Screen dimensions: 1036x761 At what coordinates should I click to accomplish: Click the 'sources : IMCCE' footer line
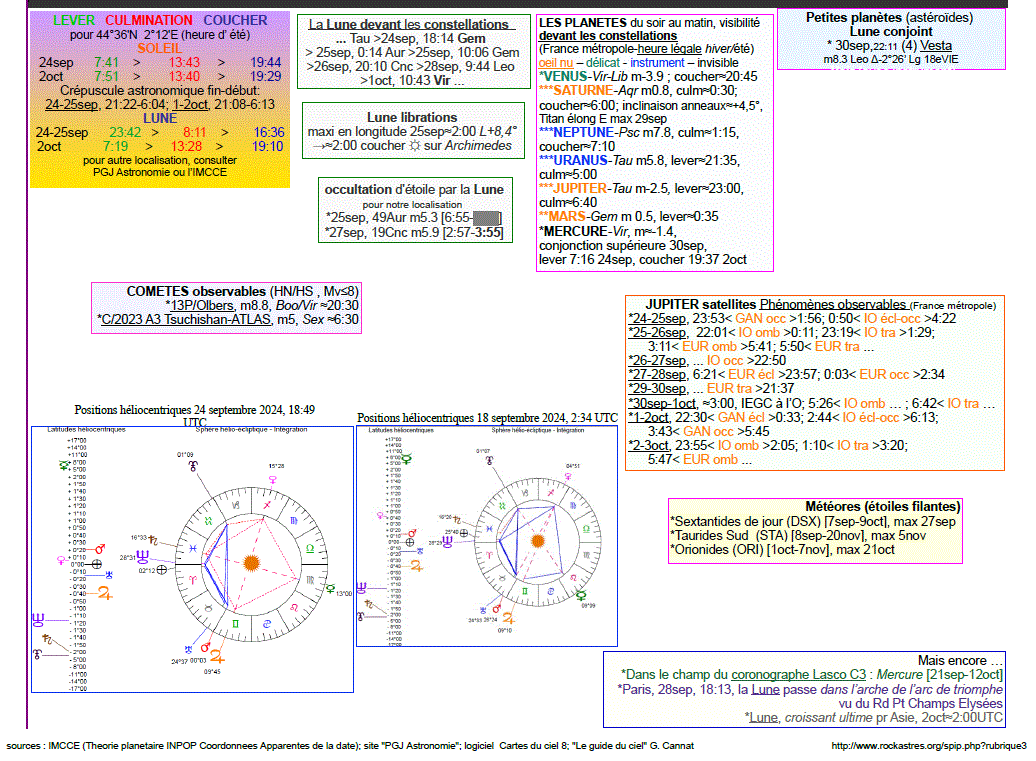350,746
